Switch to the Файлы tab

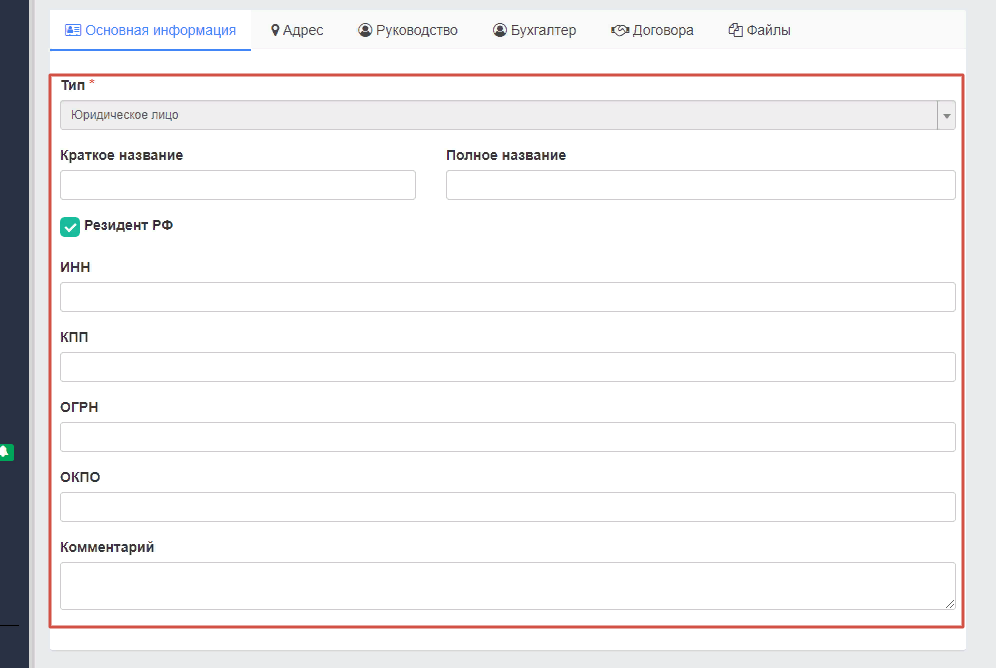[x=760, y=30]
